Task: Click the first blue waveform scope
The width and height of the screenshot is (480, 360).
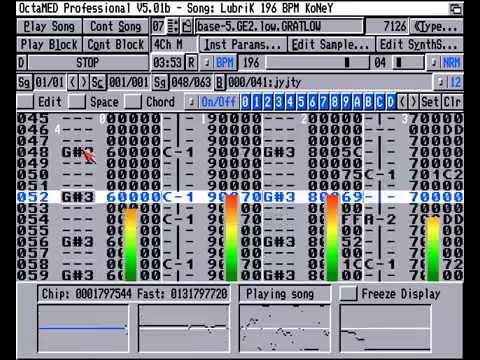Action: (83, 328)
